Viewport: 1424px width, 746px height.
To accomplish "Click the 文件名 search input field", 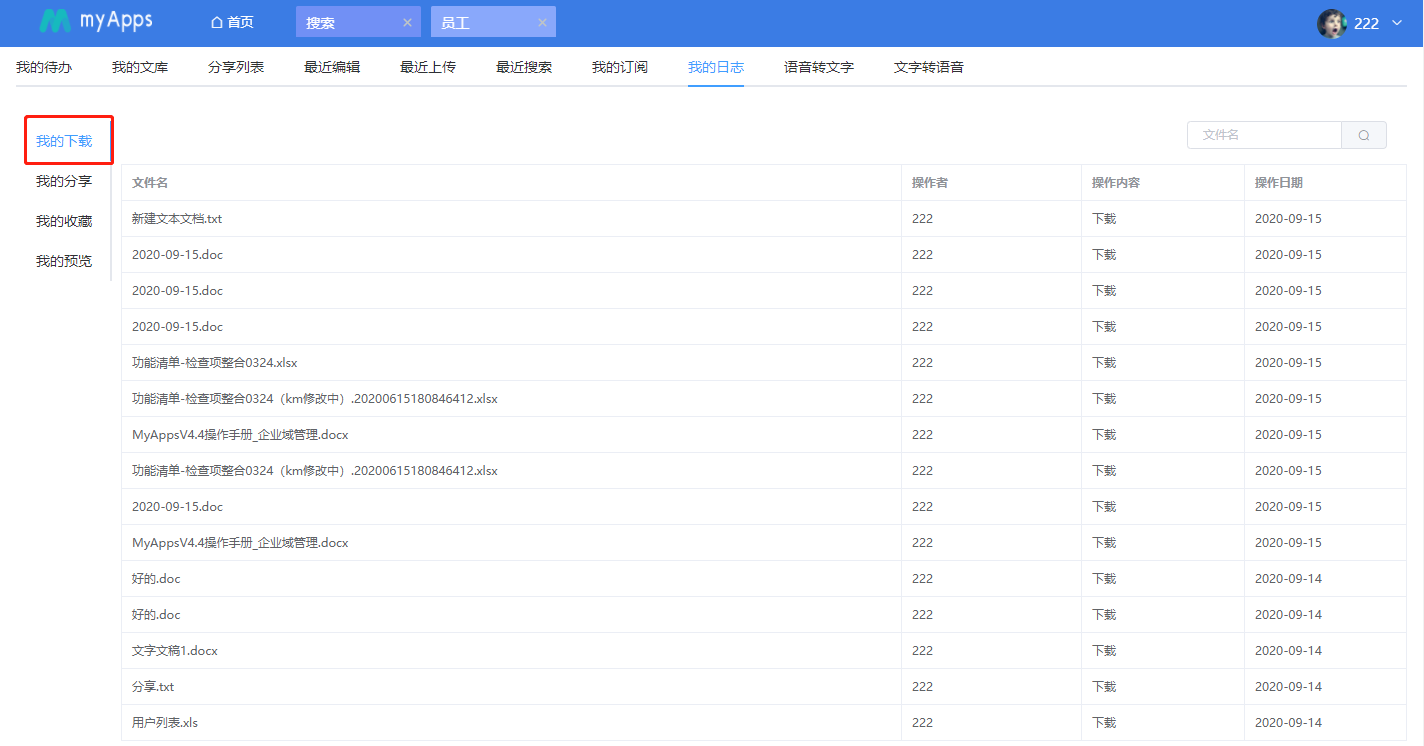I will coord(1264,135).
